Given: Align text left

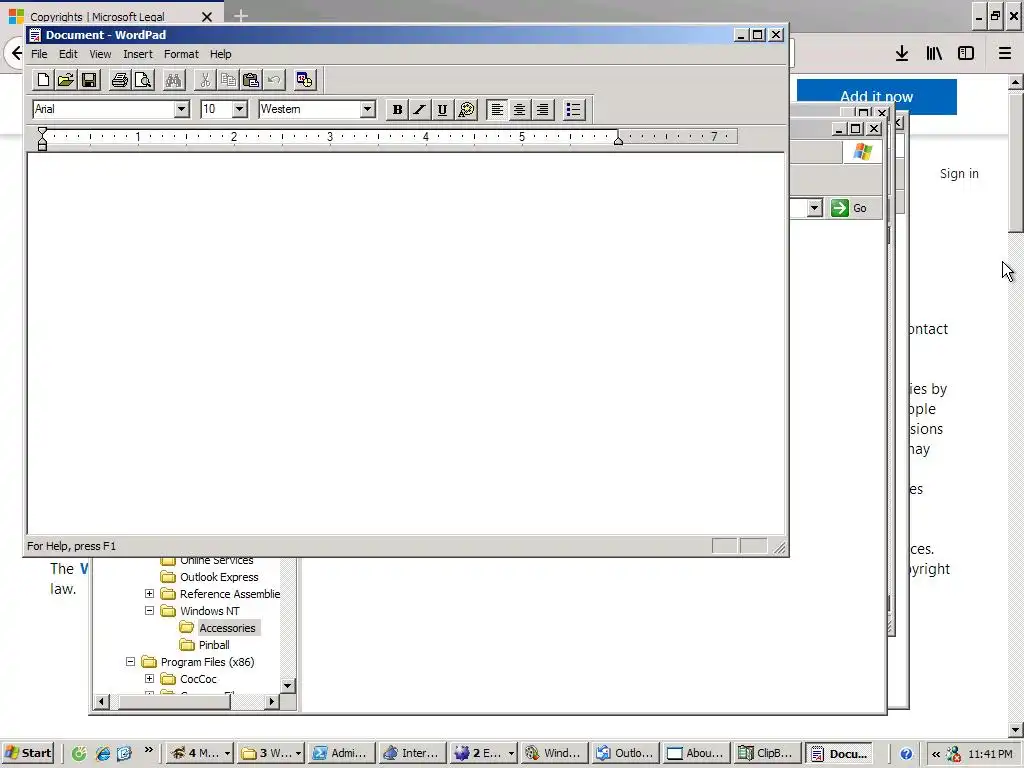Looking at the screenshot, I should coord(496,110).
